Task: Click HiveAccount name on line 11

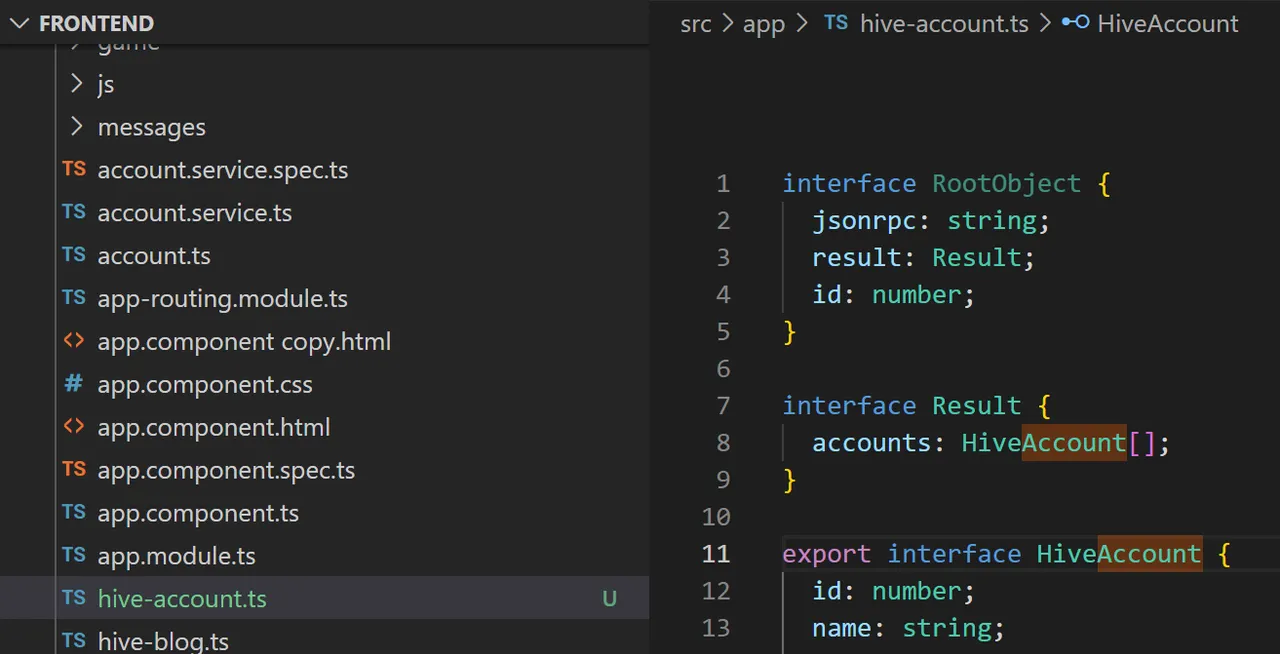Action: (1119, 554)
